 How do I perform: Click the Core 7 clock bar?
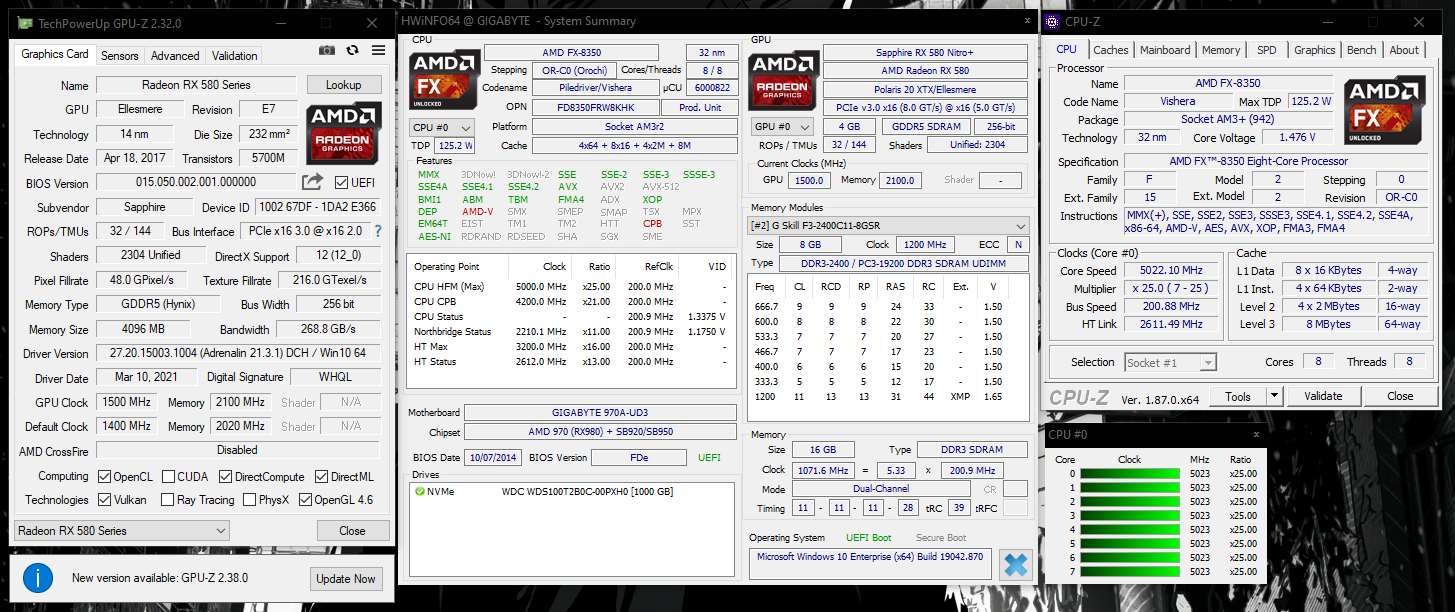coord(1129,572)
